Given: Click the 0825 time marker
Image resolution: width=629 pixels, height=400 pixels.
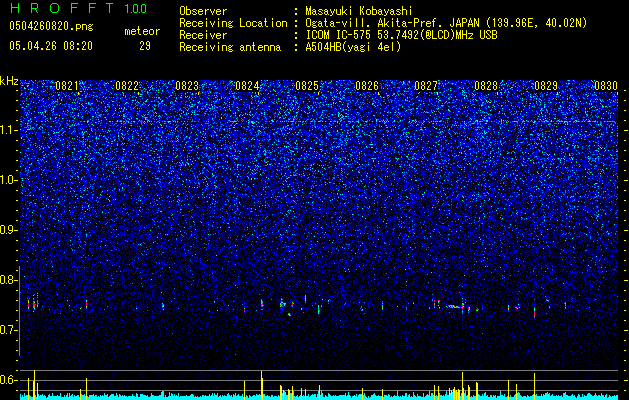Looking at the screenshot, I should click(307, 86).
